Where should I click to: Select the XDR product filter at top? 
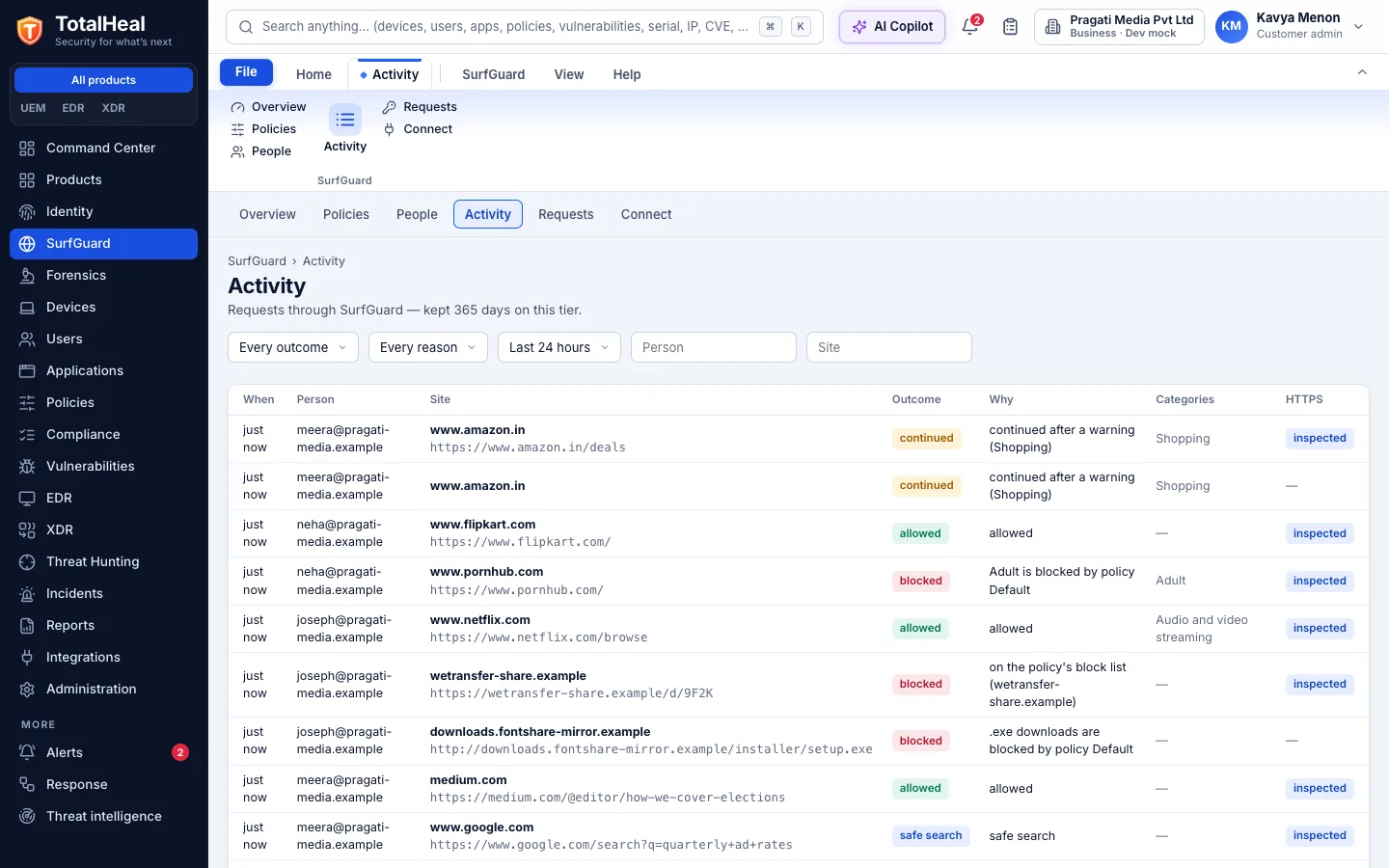[114, 108]
